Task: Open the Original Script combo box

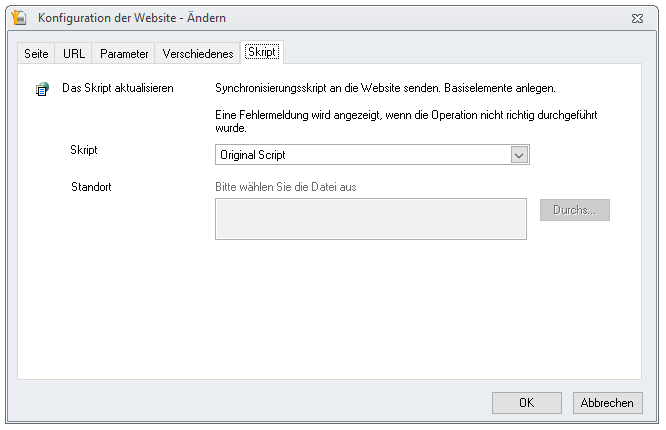Action: click(x=372, y=155)
